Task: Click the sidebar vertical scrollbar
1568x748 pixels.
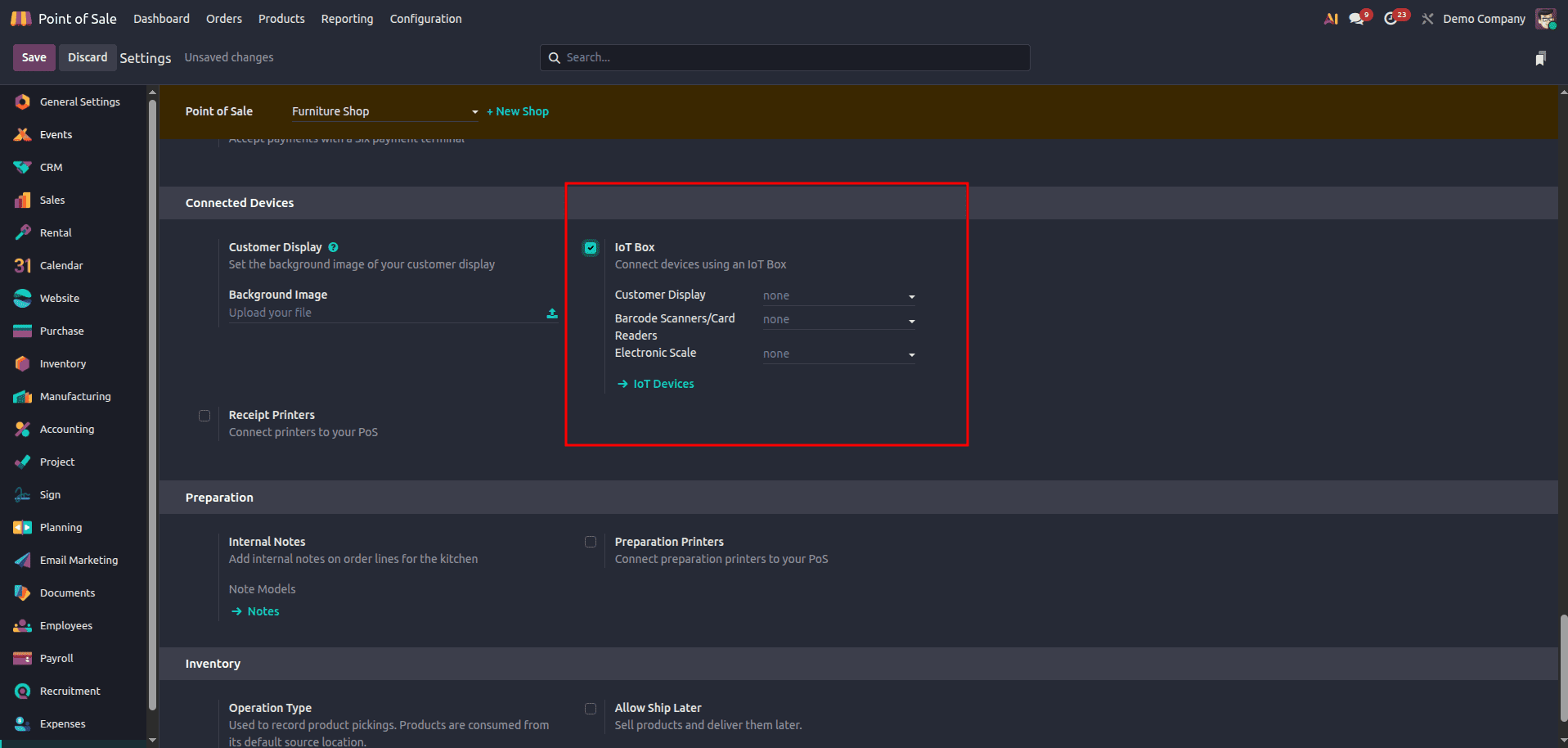Action: (x=152, y=405)
